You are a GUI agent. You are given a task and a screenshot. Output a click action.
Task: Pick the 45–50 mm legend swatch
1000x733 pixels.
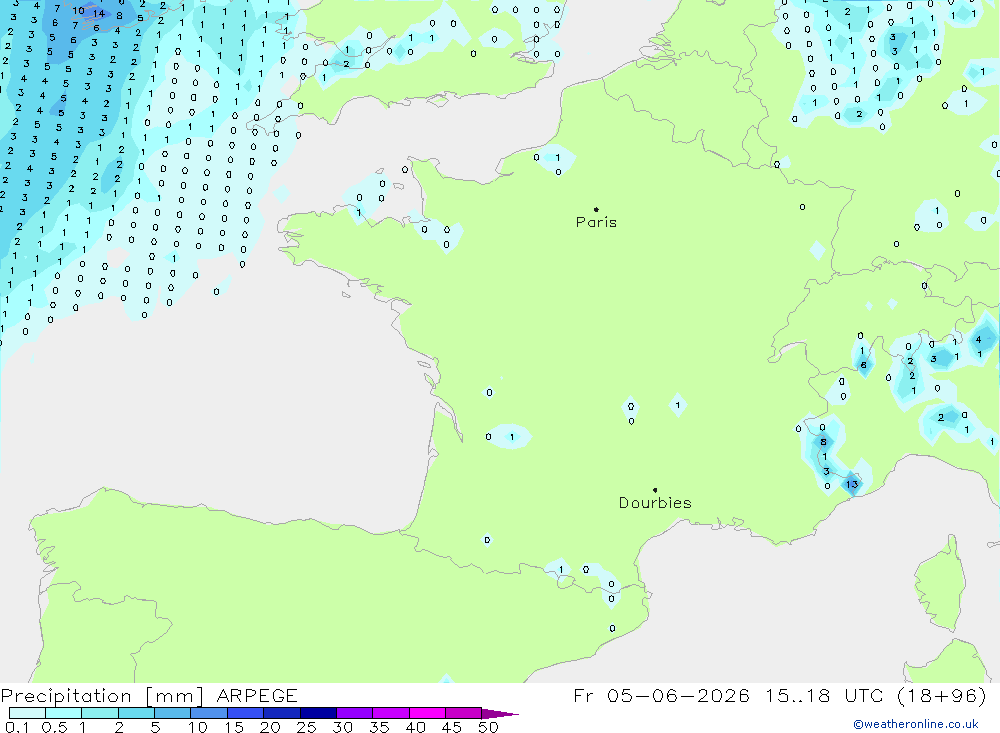[x=464, y=713]
